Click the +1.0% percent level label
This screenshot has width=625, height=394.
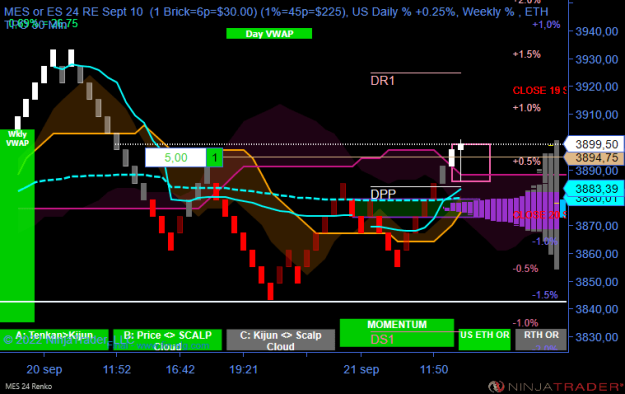527,108
